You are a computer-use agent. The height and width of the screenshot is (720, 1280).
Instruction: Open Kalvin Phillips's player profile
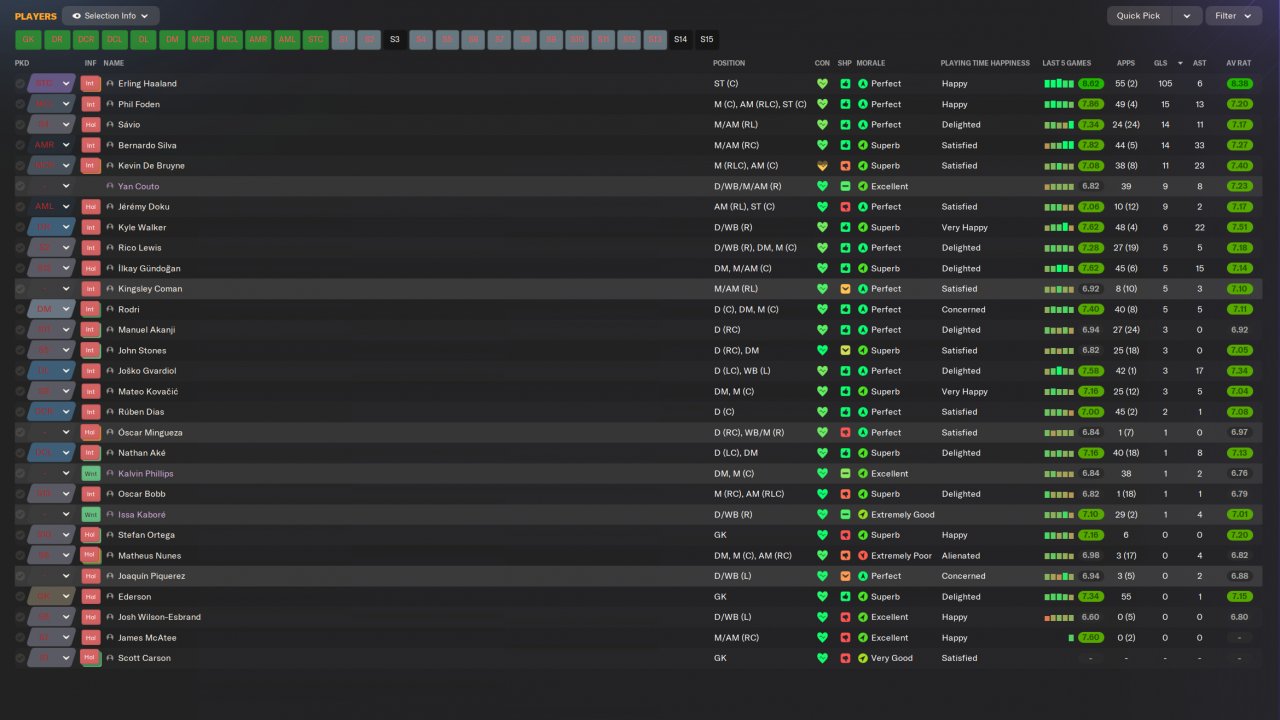(145, 474)
